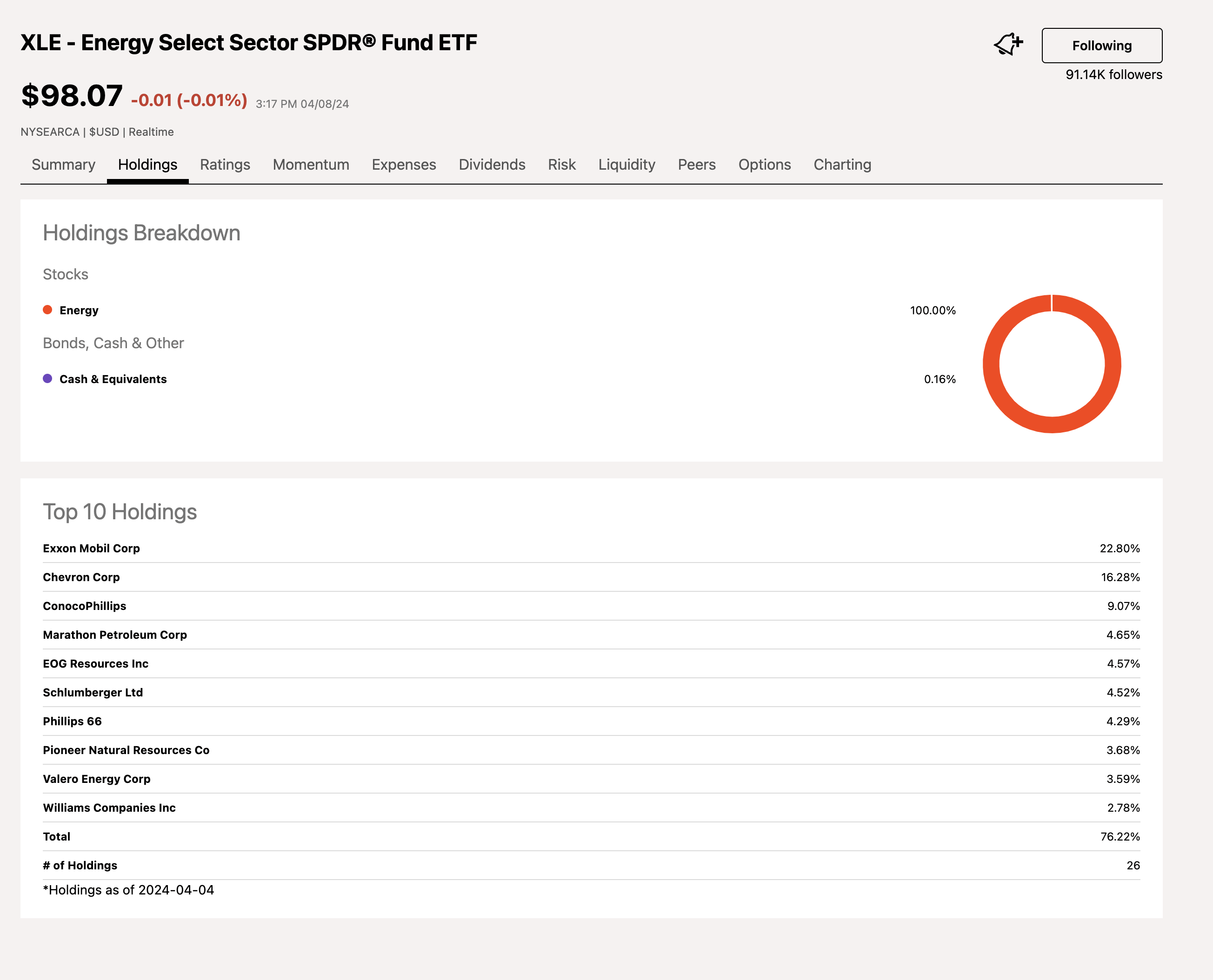Click the orange Energy legend dot
The height and width of the screenshot is (980, 1213).
(47, 310)
